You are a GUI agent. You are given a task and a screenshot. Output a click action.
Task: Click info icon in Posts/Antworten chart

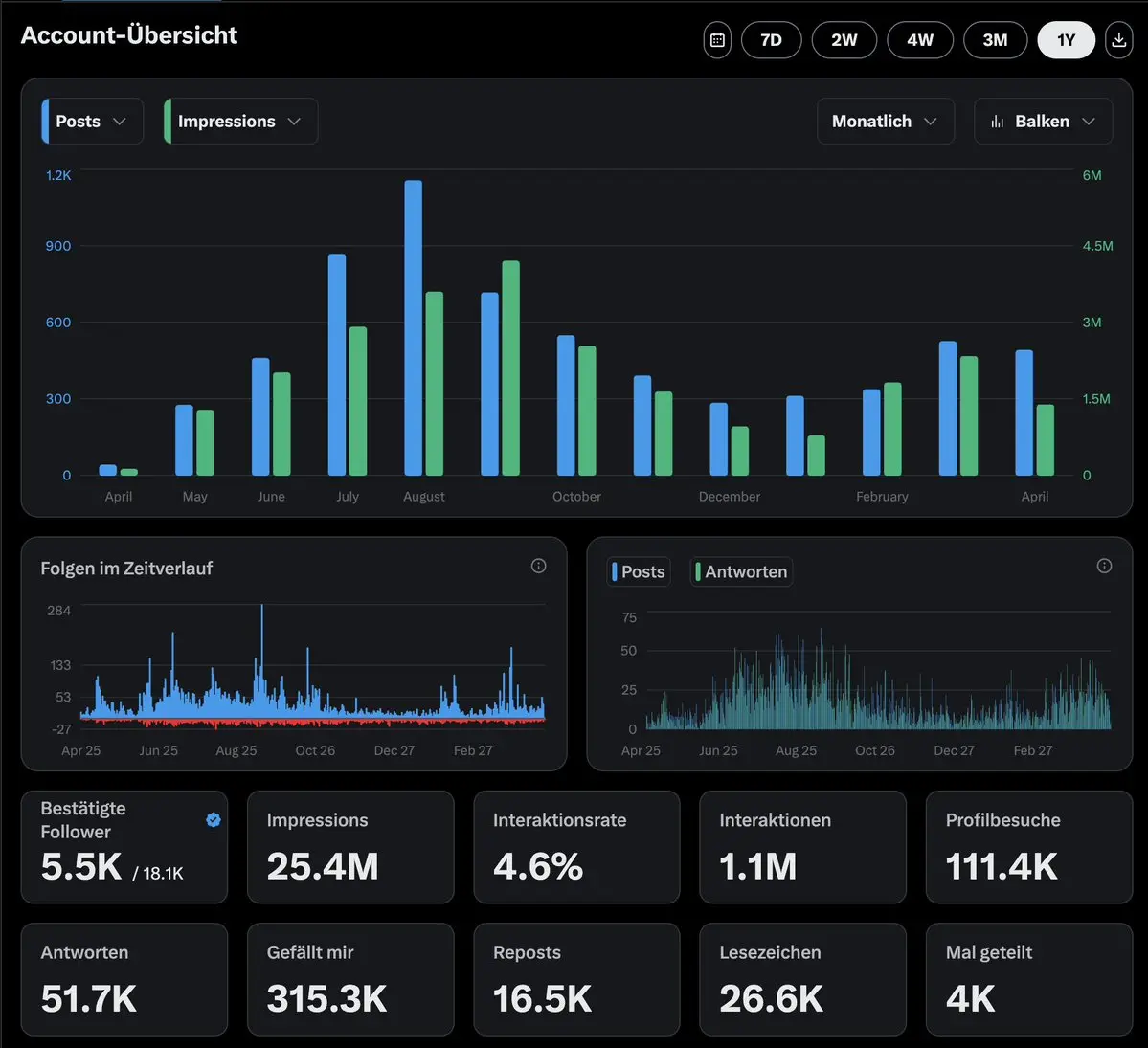coord(1104,566)
